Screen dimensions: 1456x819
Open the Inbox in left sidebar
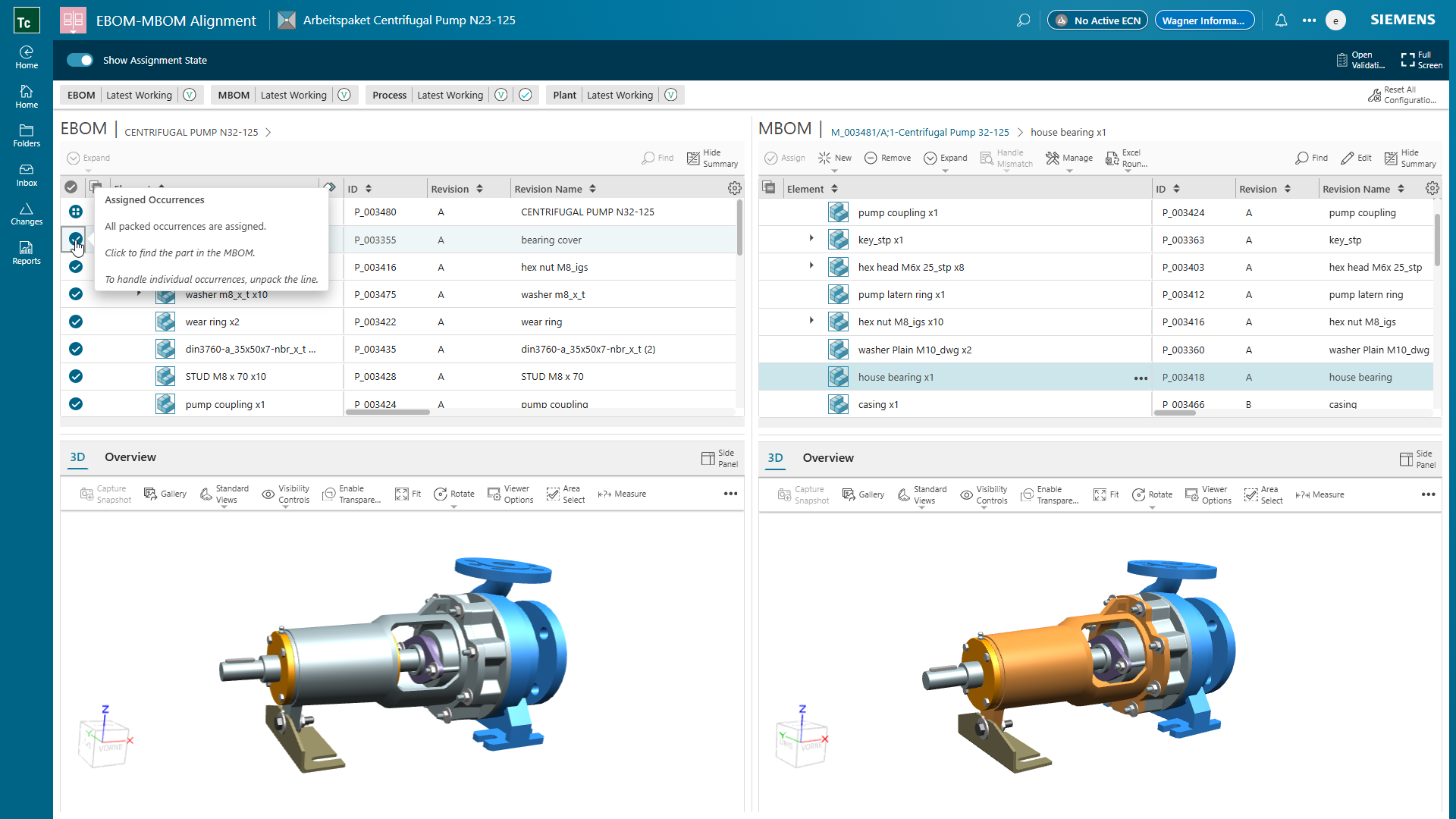click(27, 174)
